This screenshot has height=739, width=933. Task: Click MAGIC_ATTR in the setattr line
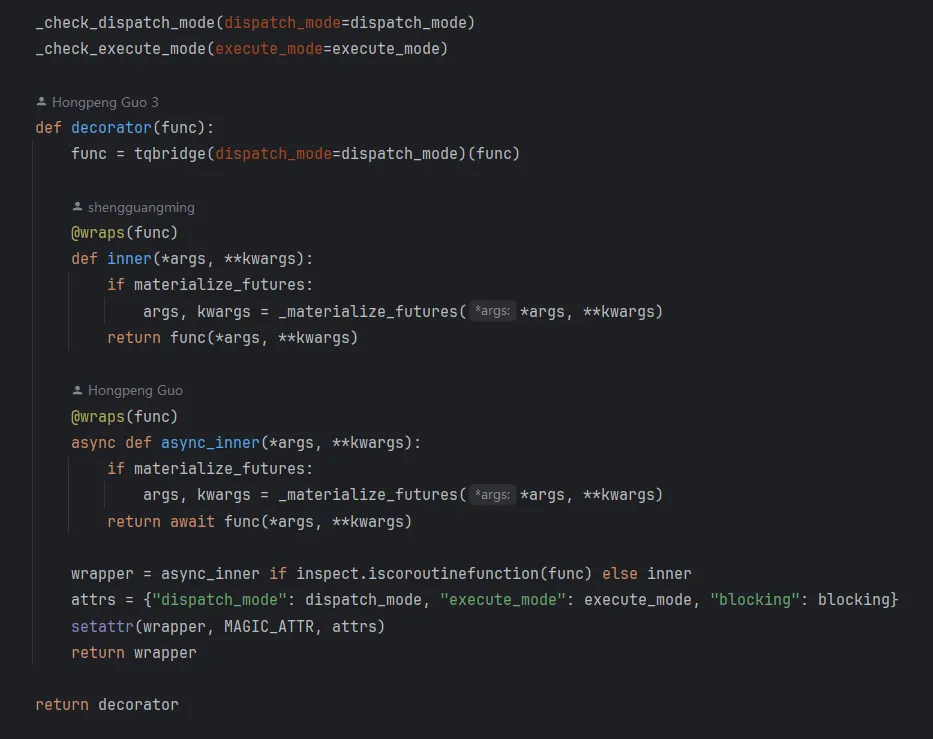tap(269, 627)
